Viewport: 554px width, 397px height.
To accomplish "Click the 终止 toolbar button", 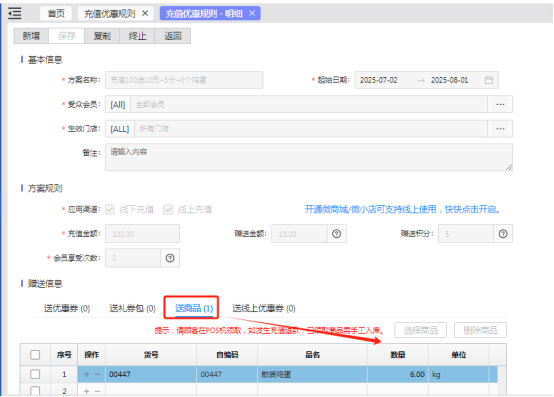I will 137,36.
